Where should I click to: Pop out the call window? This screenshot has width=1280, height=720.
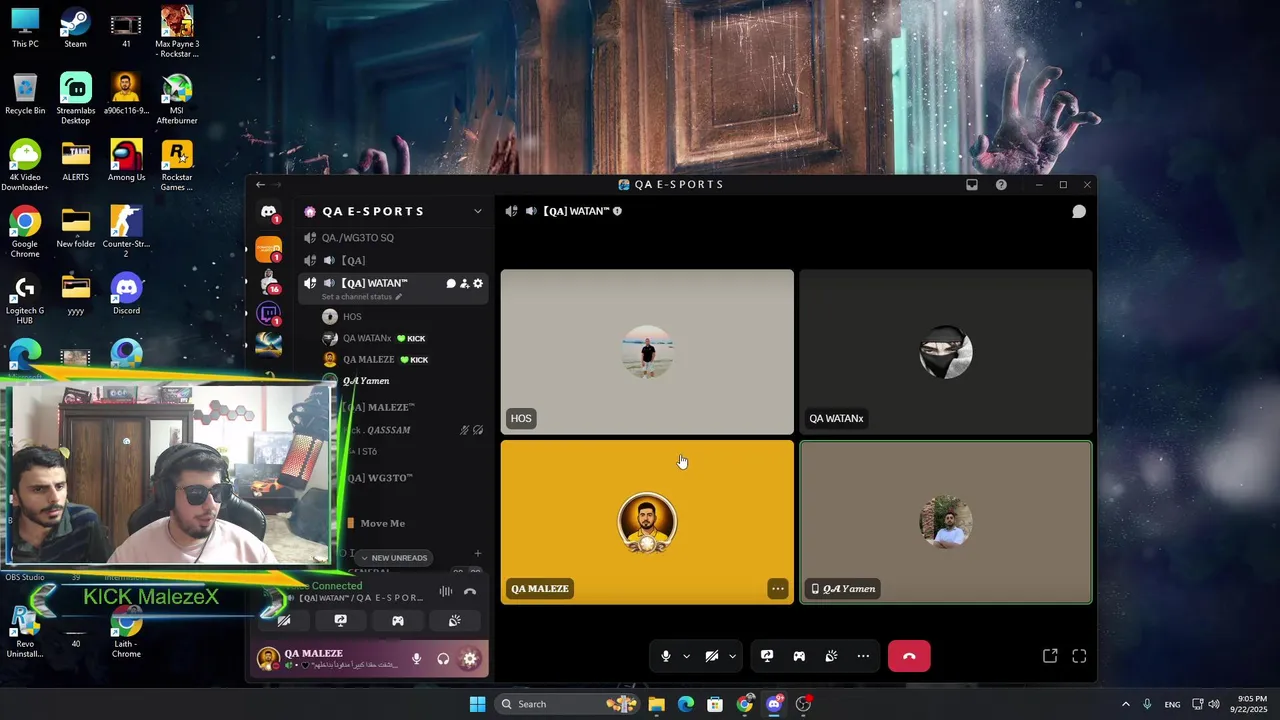(x=1050, y=656)
